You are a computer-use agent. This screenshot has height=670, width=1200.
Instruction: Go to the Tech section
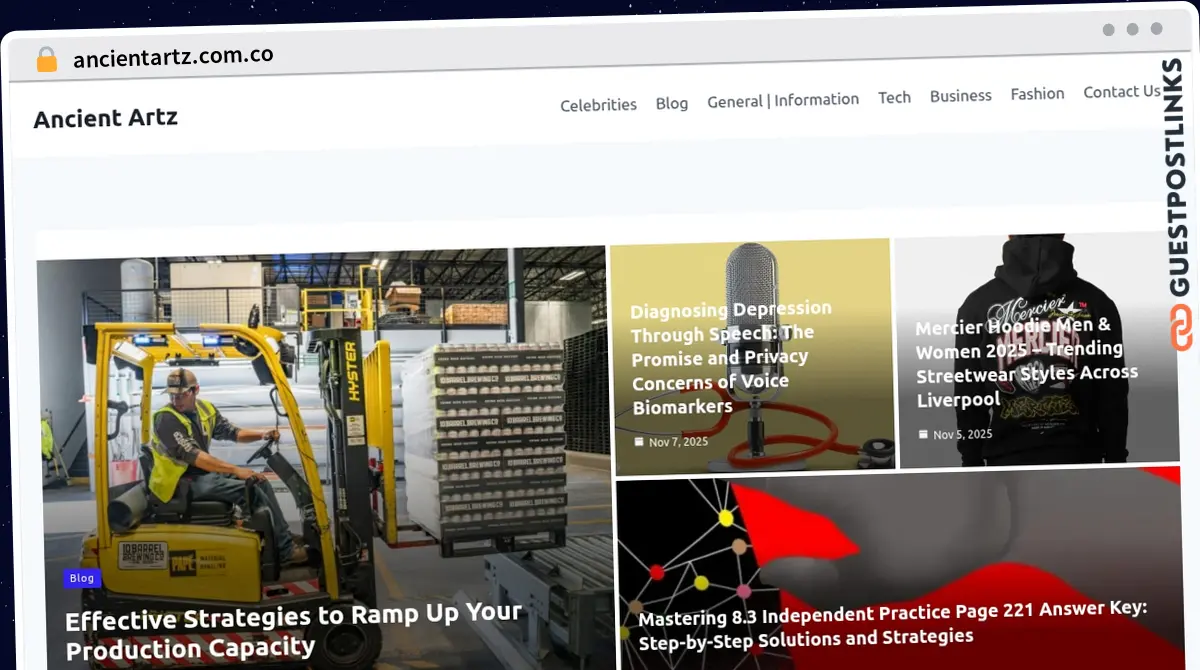894,97
